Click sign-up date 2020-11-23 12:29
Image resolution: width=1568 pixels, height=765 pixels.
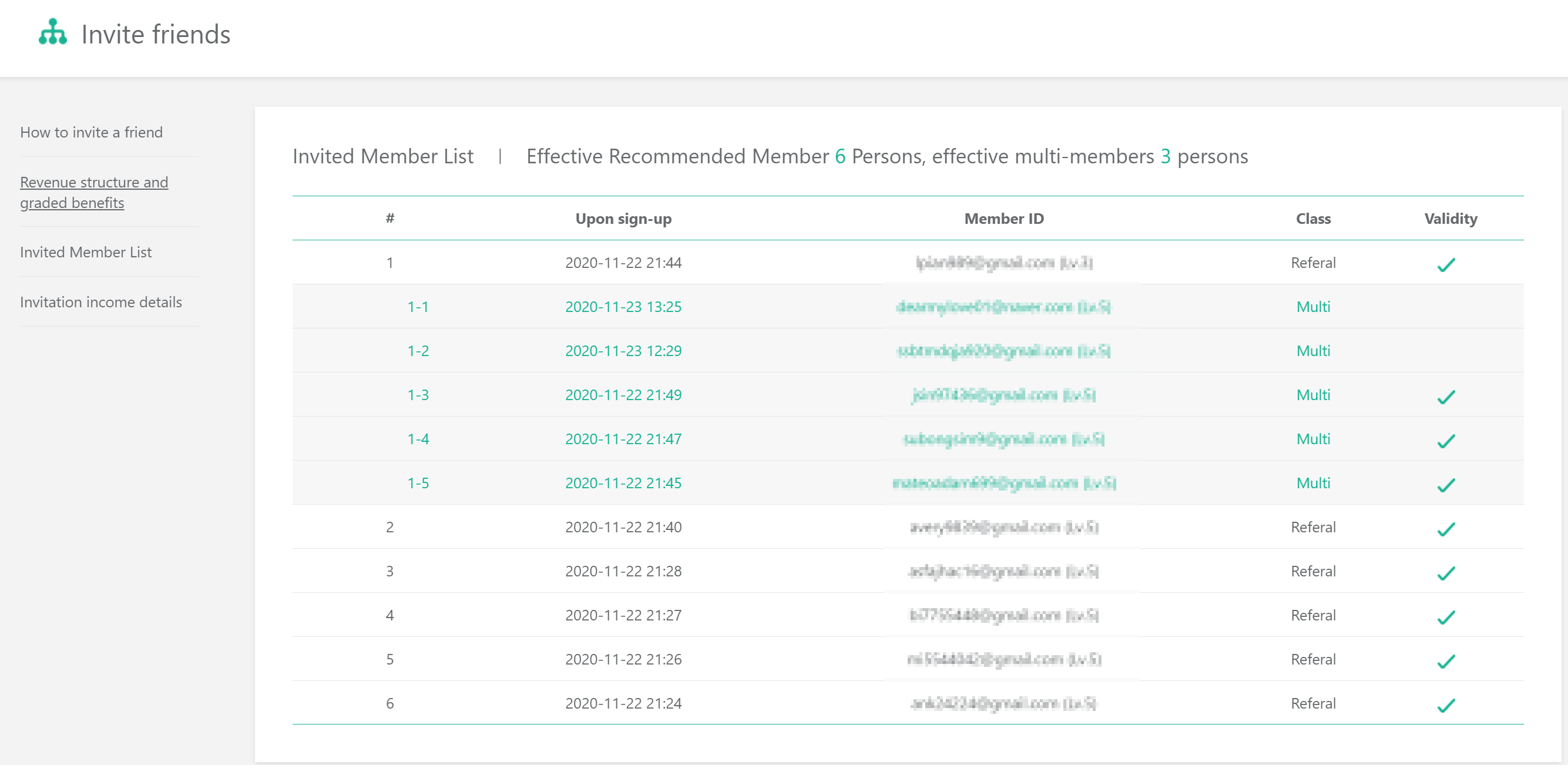pos(623,351)
